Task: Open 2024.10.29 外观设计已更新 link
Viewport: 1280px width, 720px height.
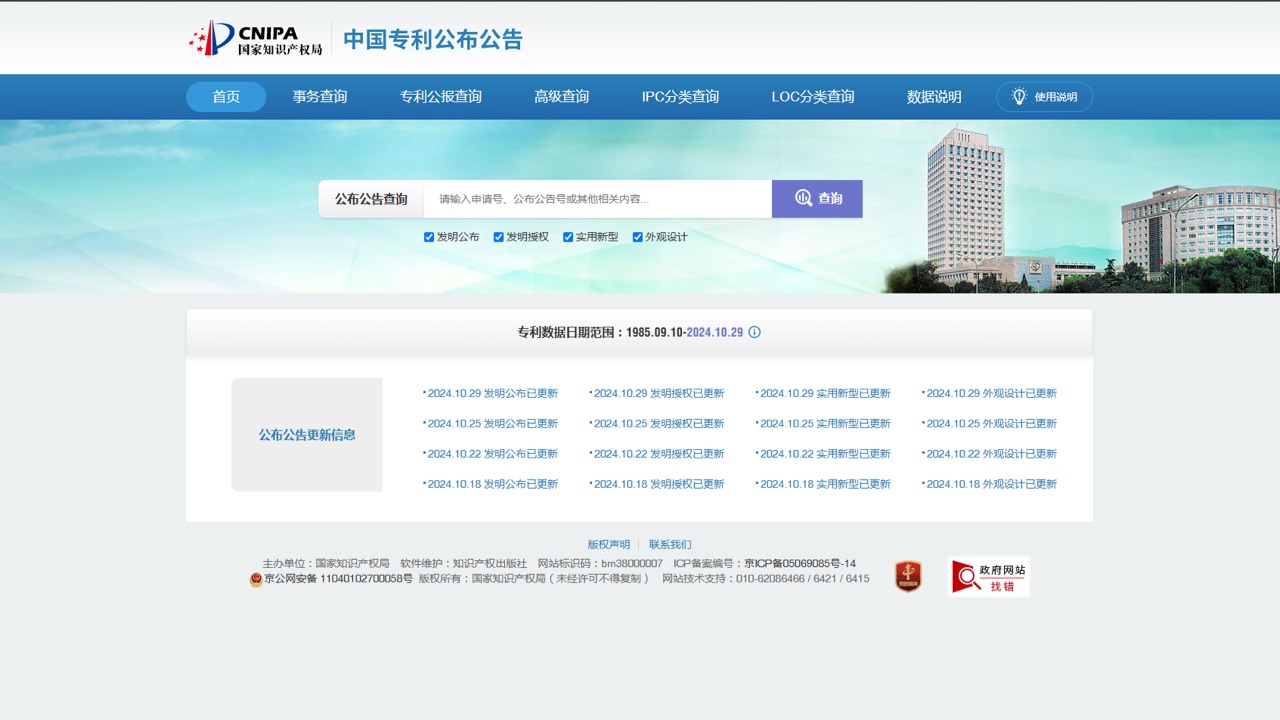Action: [990, 394]
